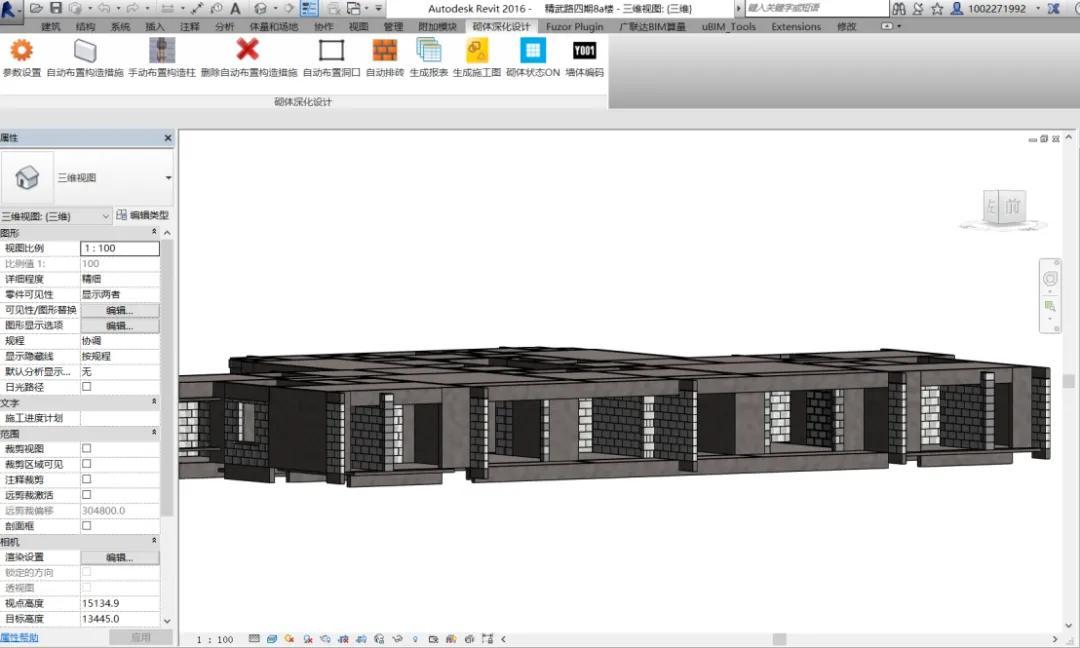Collapse the 文字 properties section
Screen dimensions: 1080x648
click(x=154, y=401)
